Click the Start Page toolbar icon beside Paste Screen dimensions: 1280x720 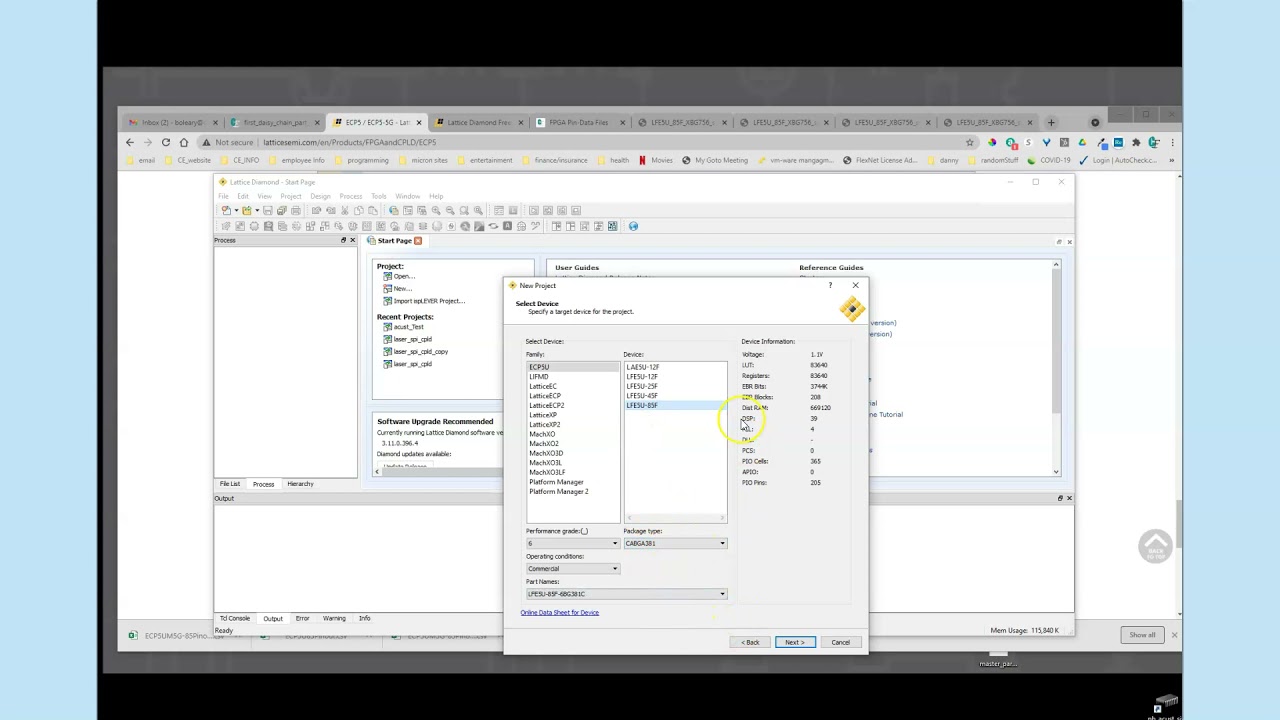tap(394, 210)
